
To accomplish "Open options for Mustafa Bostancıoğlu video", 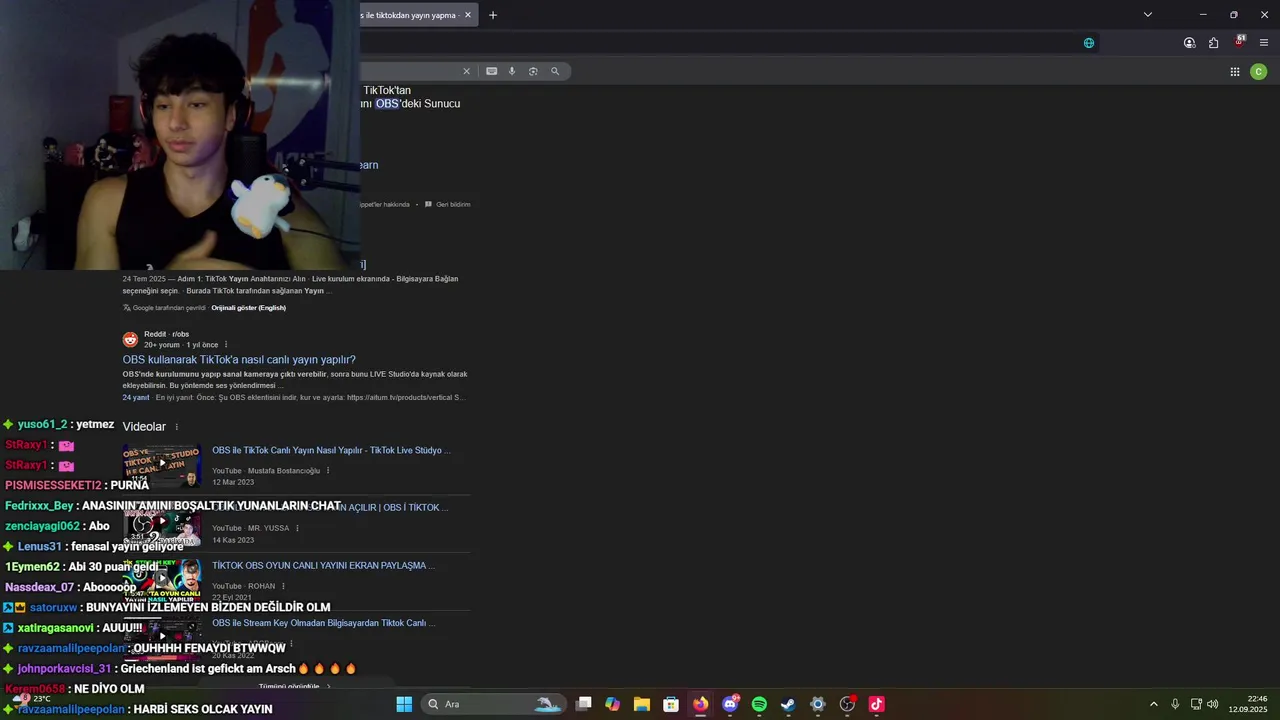I will [x=328, y=471].
